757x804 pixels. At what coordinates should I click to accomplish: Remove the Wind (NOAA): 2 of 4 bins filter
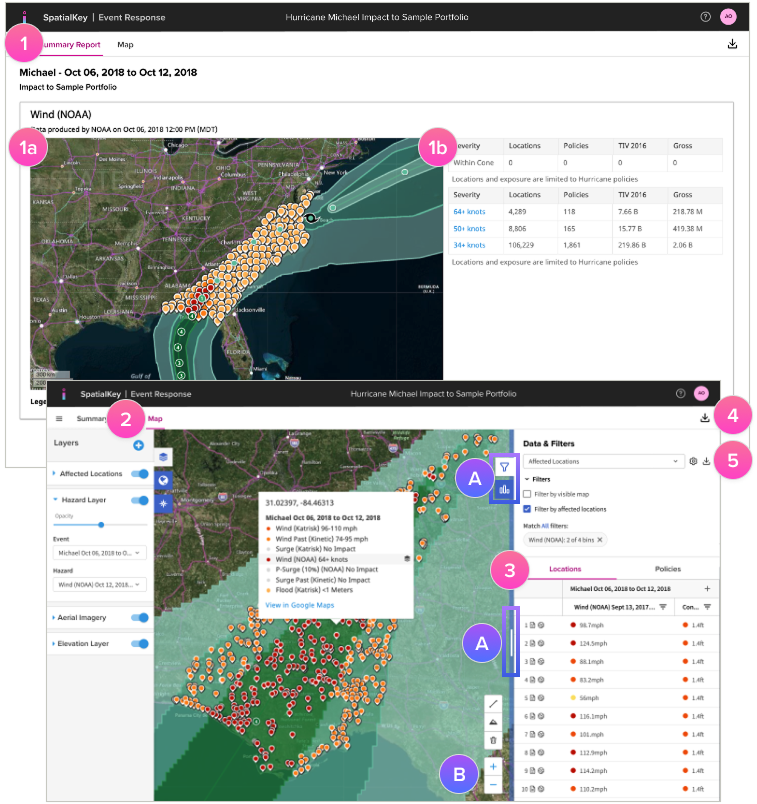coord(600,540)
